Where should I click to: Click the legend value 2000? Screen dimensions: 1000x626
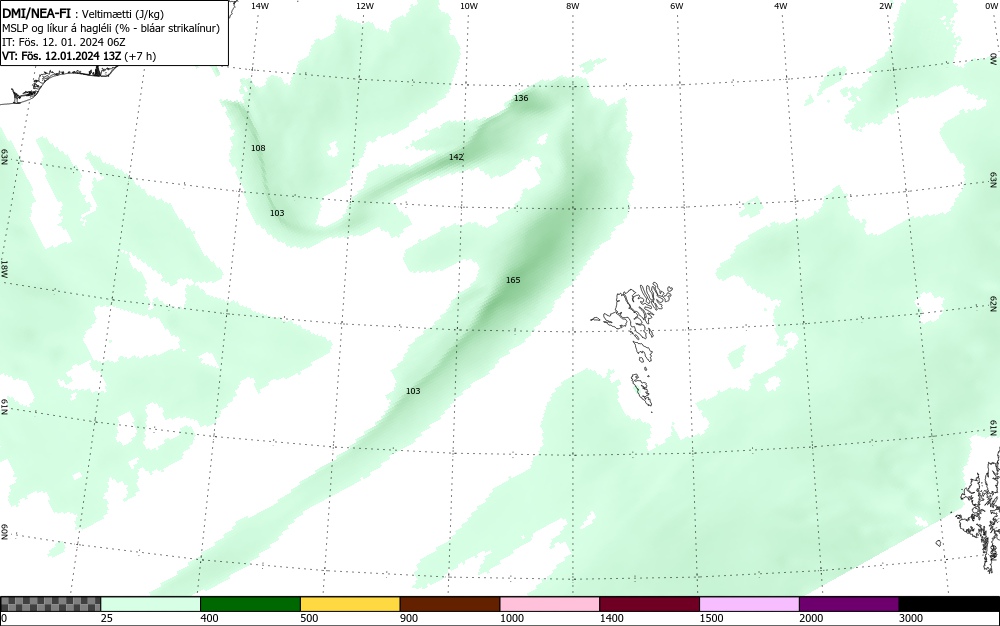click(x=811, y=618)
